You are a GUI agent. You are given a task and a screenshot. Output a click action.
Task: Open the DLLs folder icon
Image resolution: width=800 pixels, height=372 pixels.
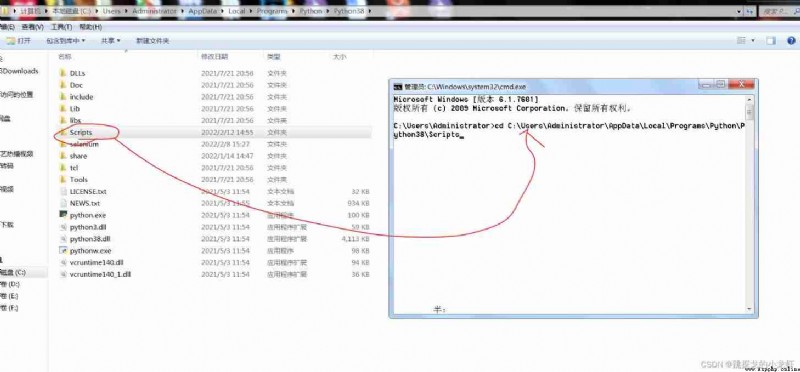click(63, 73)
